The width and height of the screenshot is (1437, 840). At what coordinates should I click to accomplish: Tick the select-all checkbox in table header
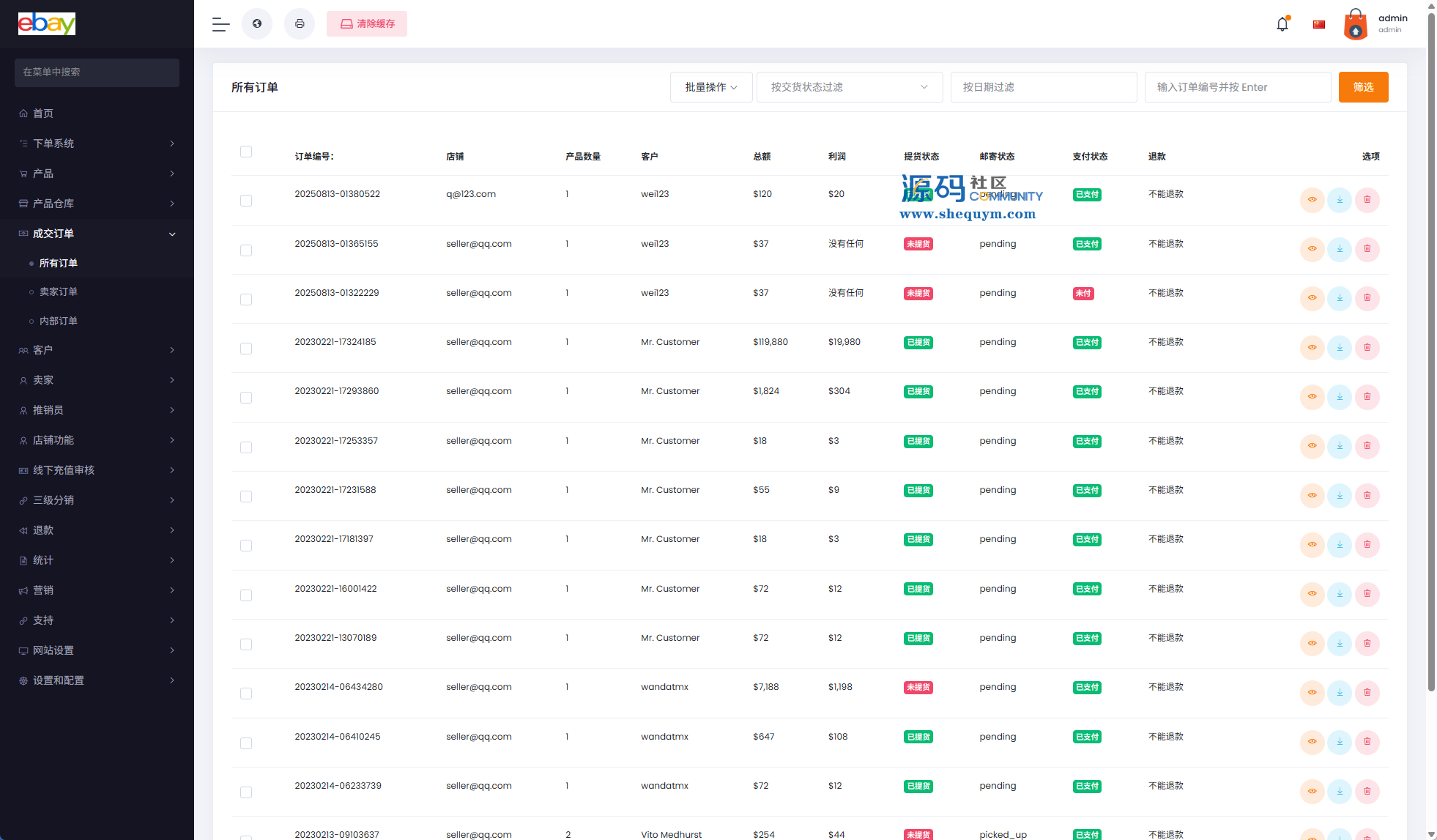246,152
